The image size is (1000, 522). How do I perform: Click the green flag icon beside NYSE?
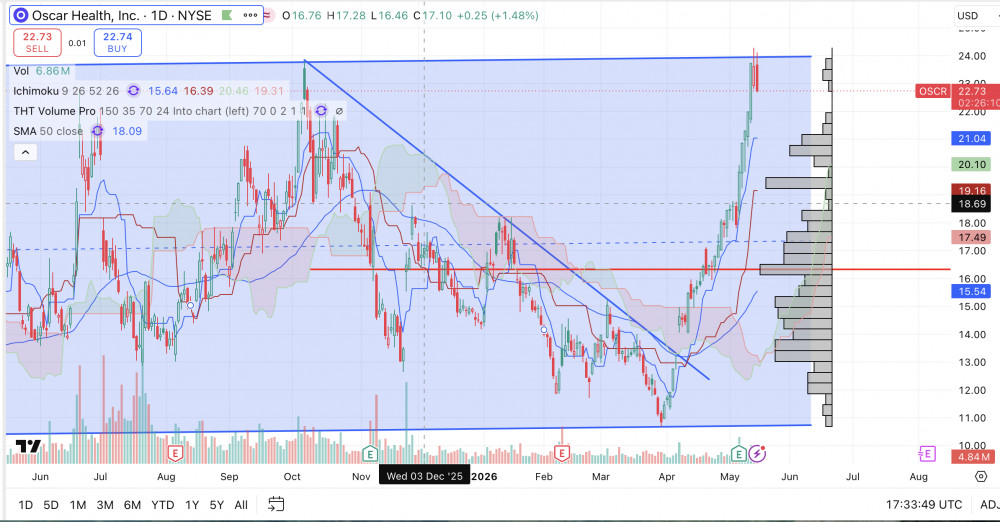227,15
